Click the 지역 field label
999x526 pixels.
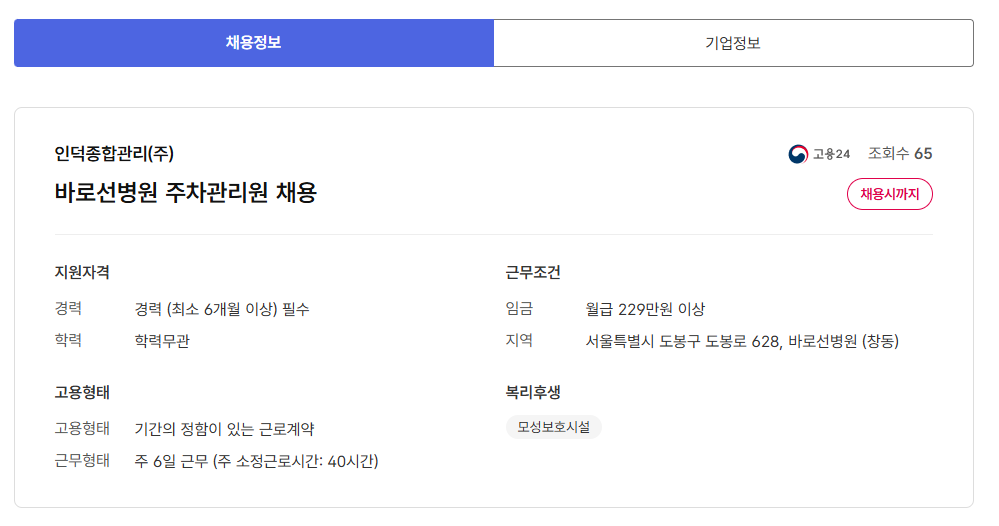(519, 341)
